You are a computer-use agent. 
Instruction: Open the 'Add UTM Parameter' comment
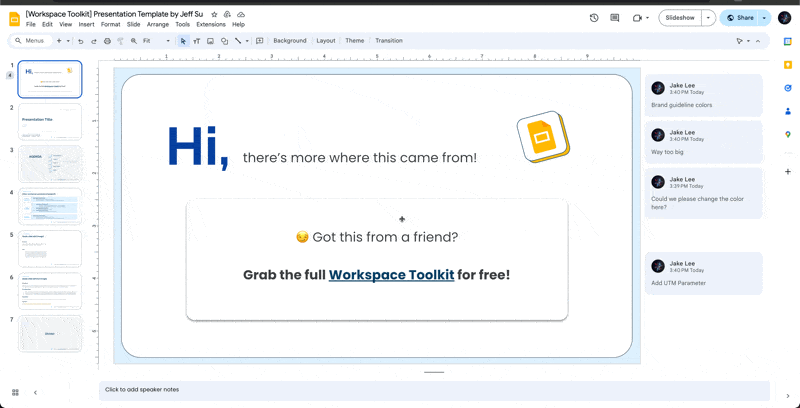pos(704,273)
